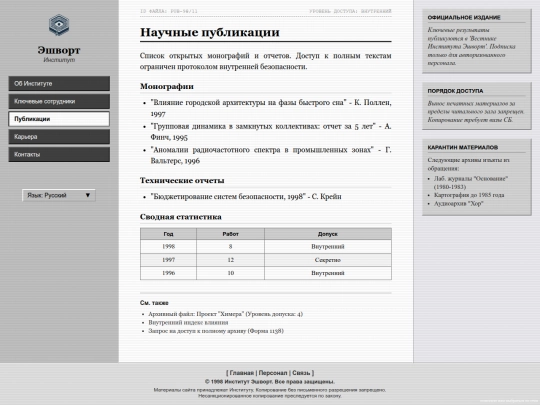
Task: Open the Язык: Русский language dropdown
Action: click(x=59, y=195)
